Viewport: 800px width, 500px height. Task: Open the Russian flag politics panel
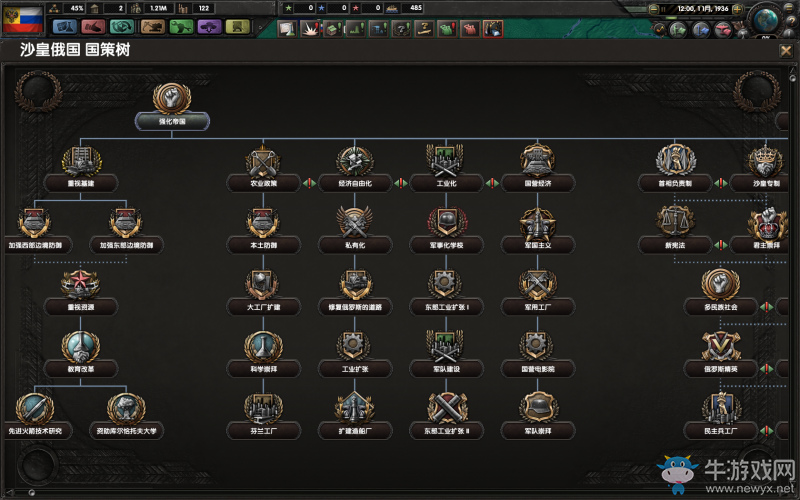[23, 19]
